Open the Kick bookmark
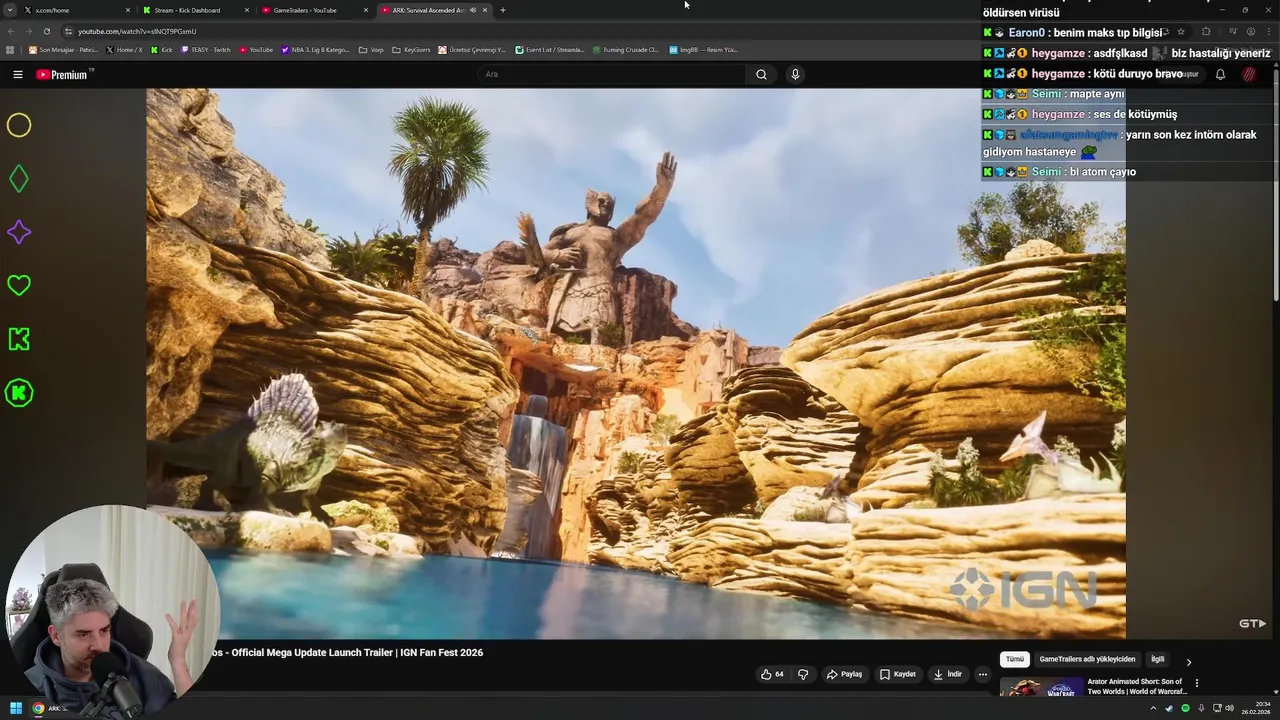 coord(161,49)
